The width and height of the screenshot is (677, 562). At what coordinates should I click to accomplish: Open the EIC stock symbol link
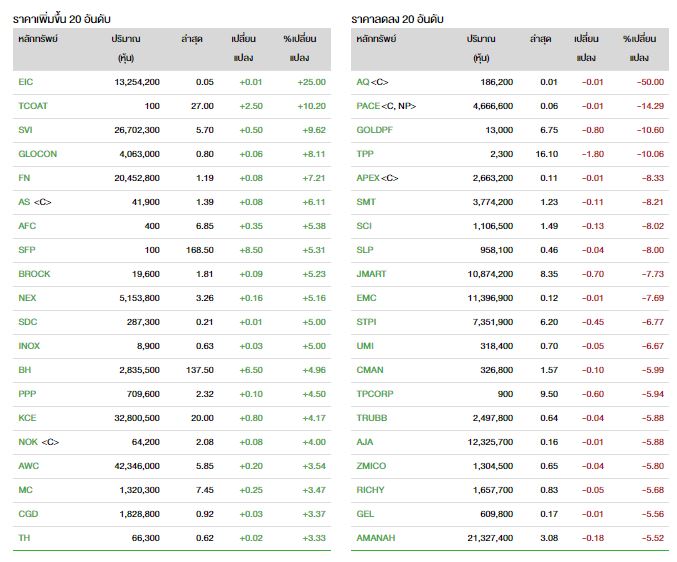tap(25, 81)
